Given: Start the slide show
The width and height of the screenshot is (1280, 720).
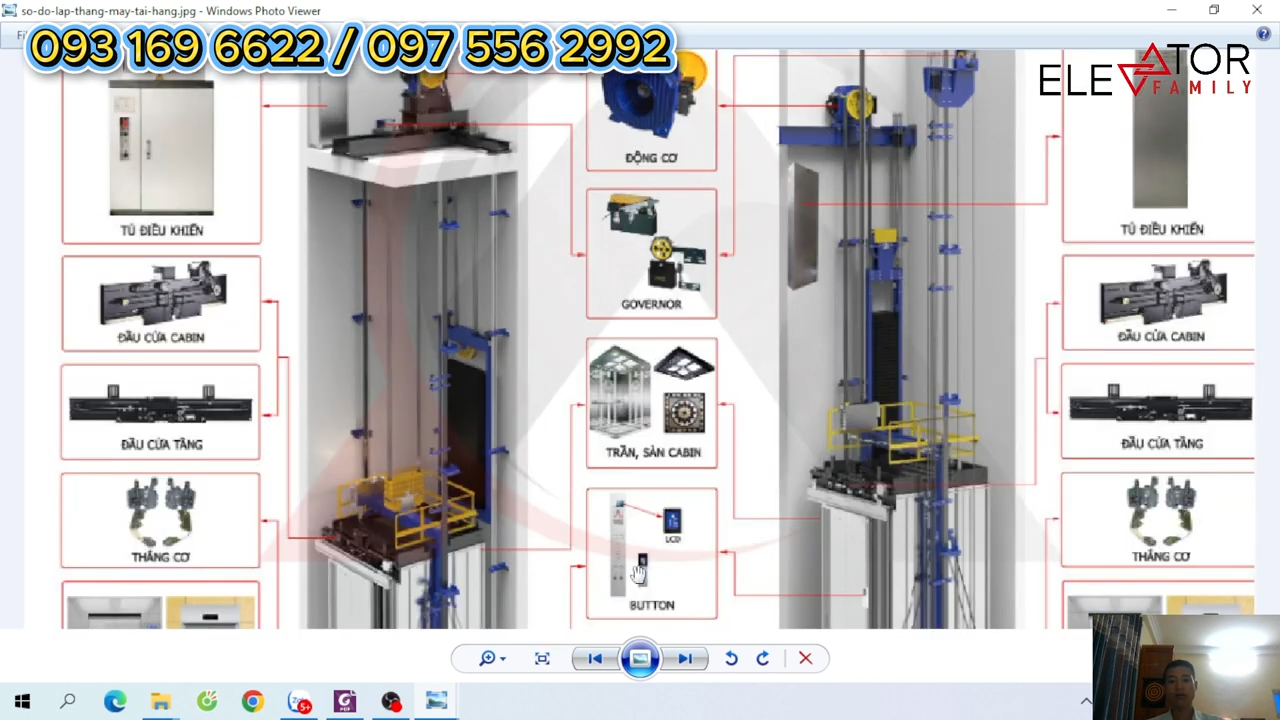Looking at the screenshot, I should [640, 658].
